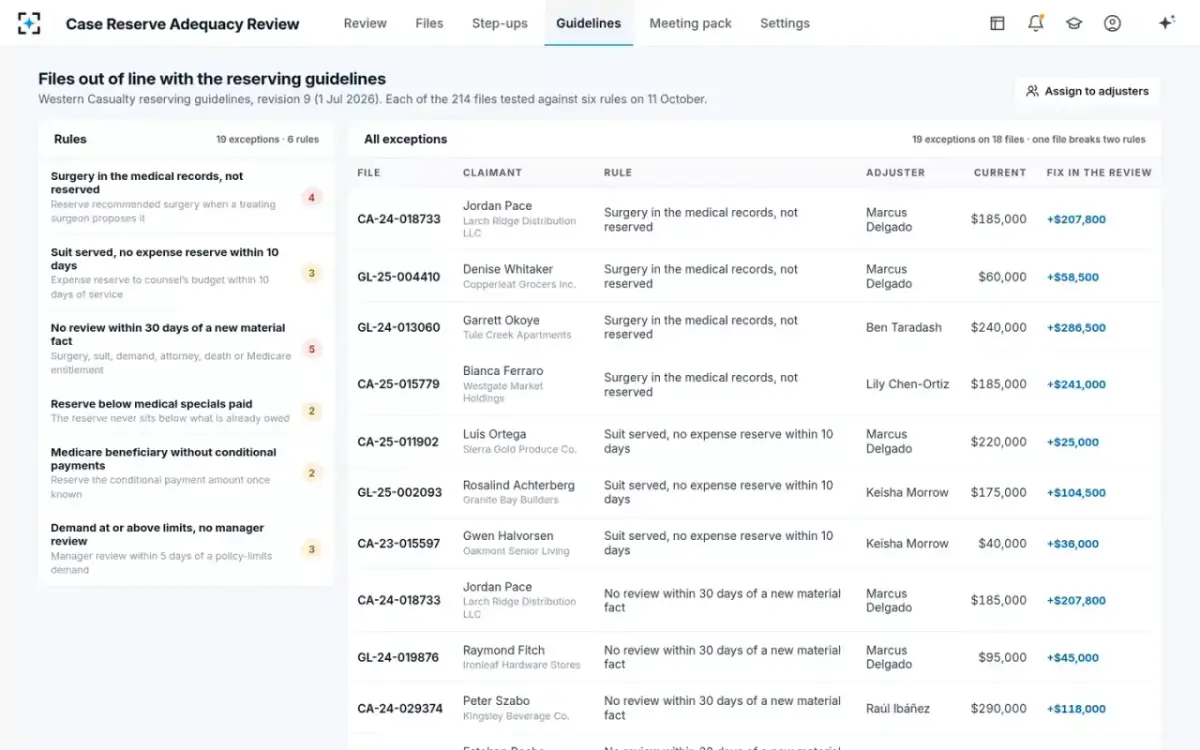Image resolution: width=1200 pixels, height=750 pixels.
Task: Click claimant Gwen Halvorsen
Action: click(508, 536)
